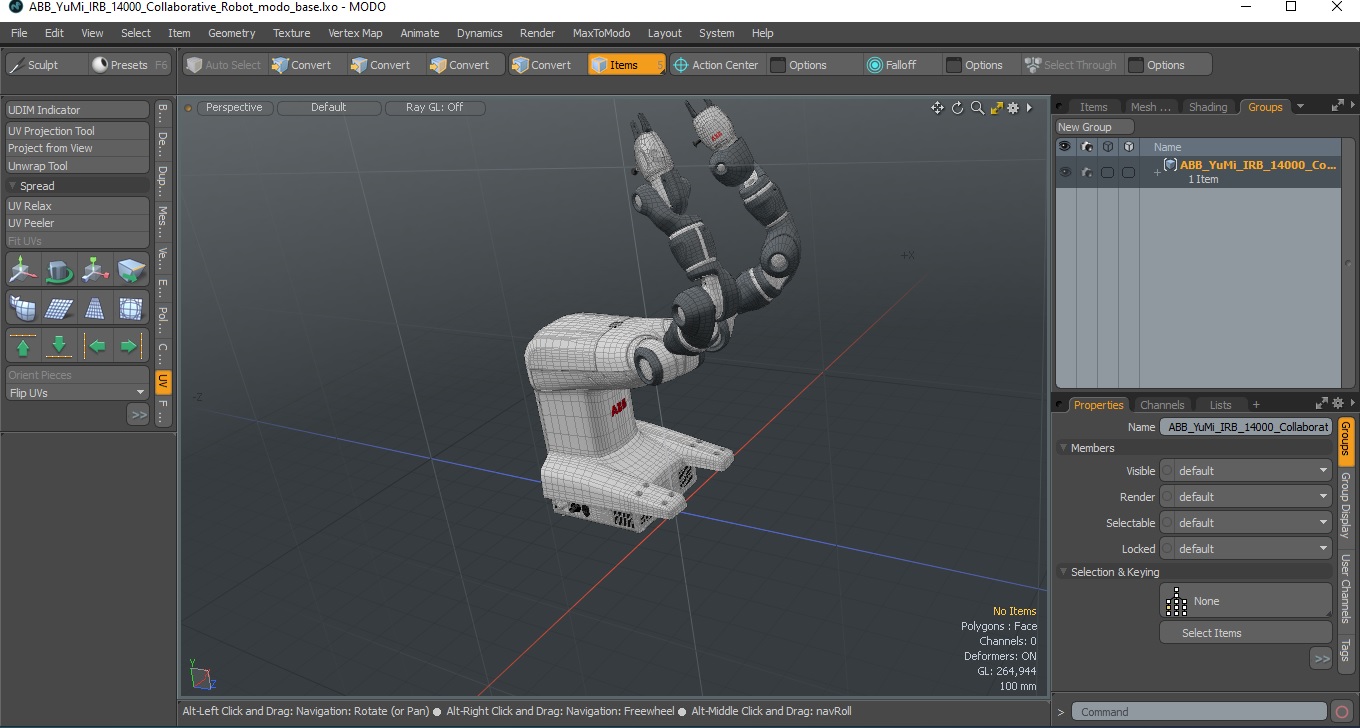This screenshot has height=728, width=1360.
Task: Open the Perspective view selector
Action: [235, 107]
